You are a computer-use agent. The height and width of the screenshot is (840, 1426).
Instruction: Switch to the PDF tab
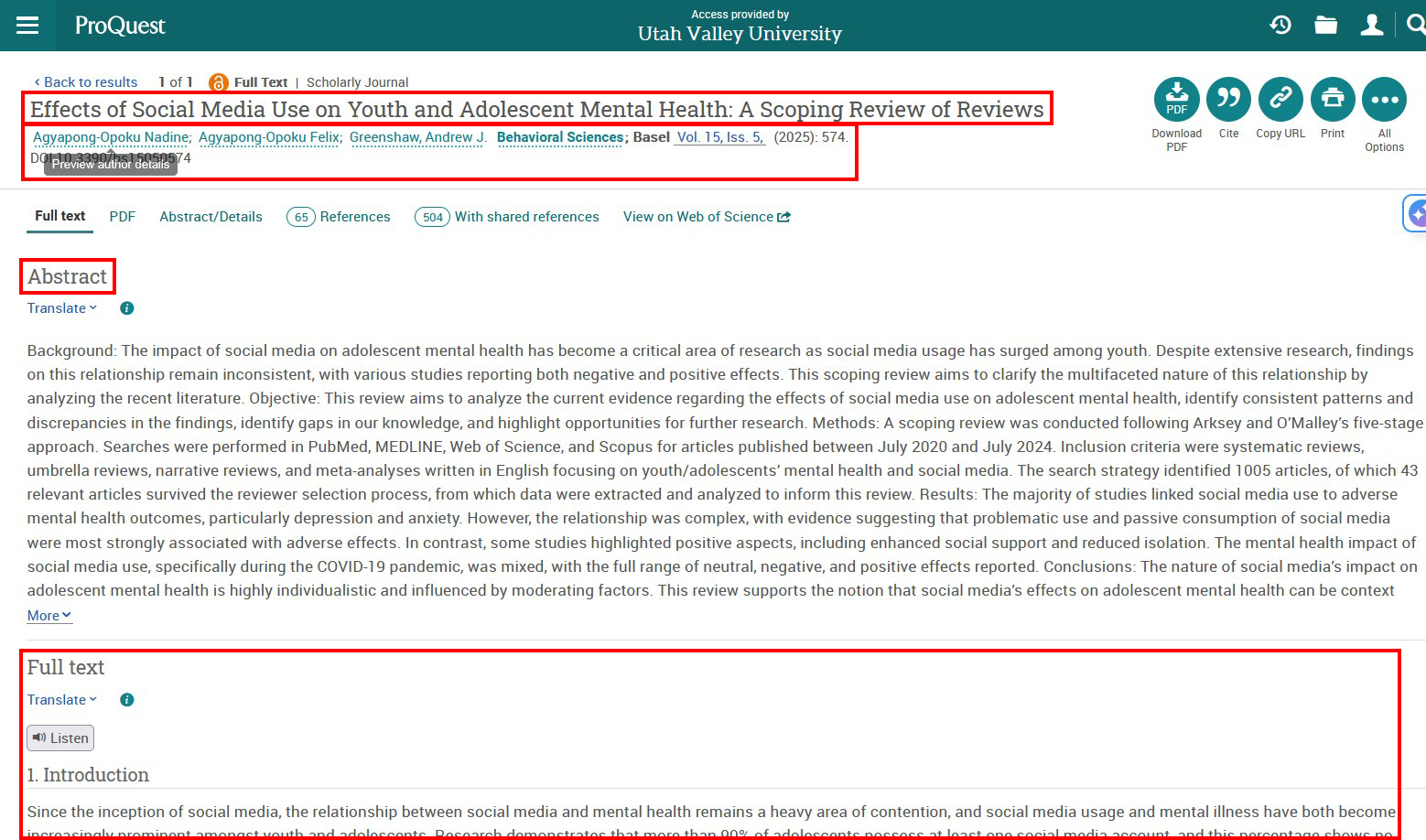pos(123,217)
